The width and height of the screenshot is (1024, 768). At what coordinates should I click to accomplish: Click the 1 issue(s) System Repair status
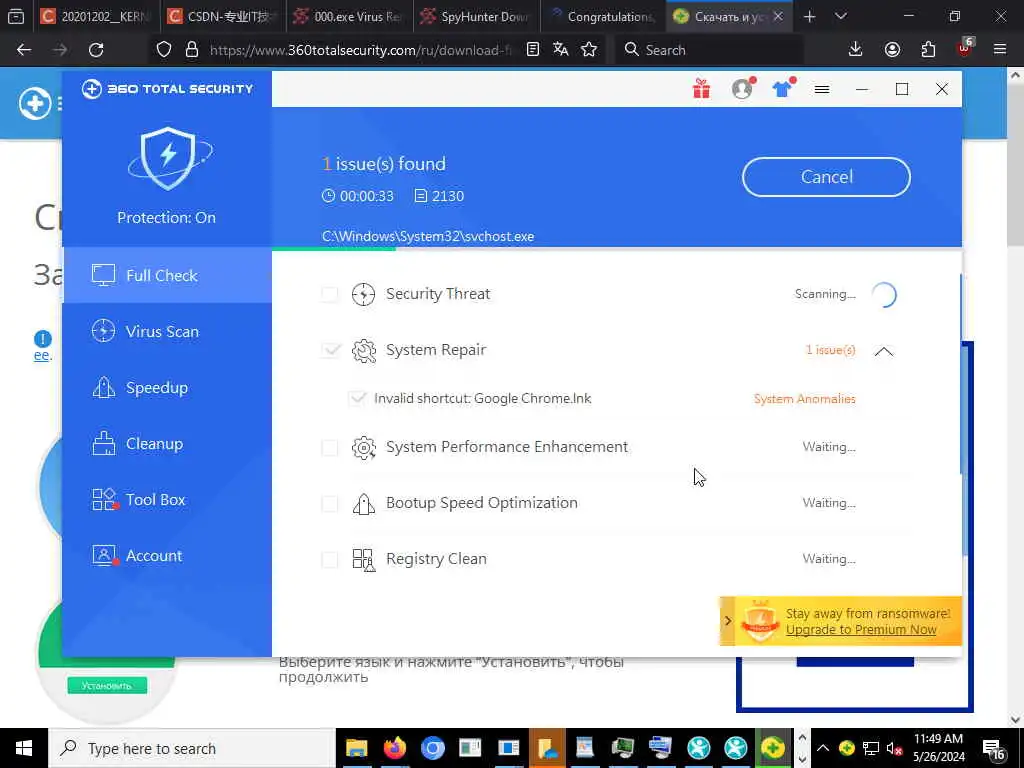coord(830,351)
